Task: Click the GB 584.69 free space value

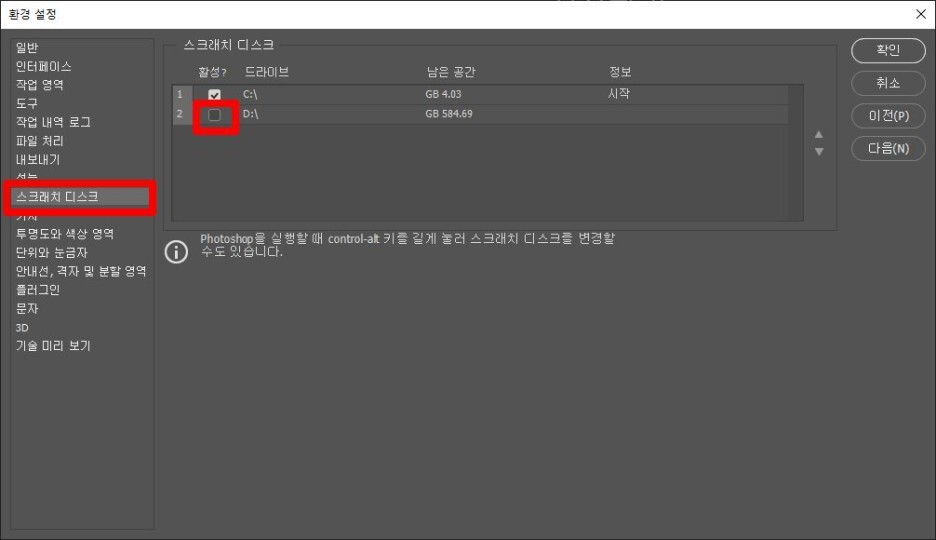Action: click(449, 114)
